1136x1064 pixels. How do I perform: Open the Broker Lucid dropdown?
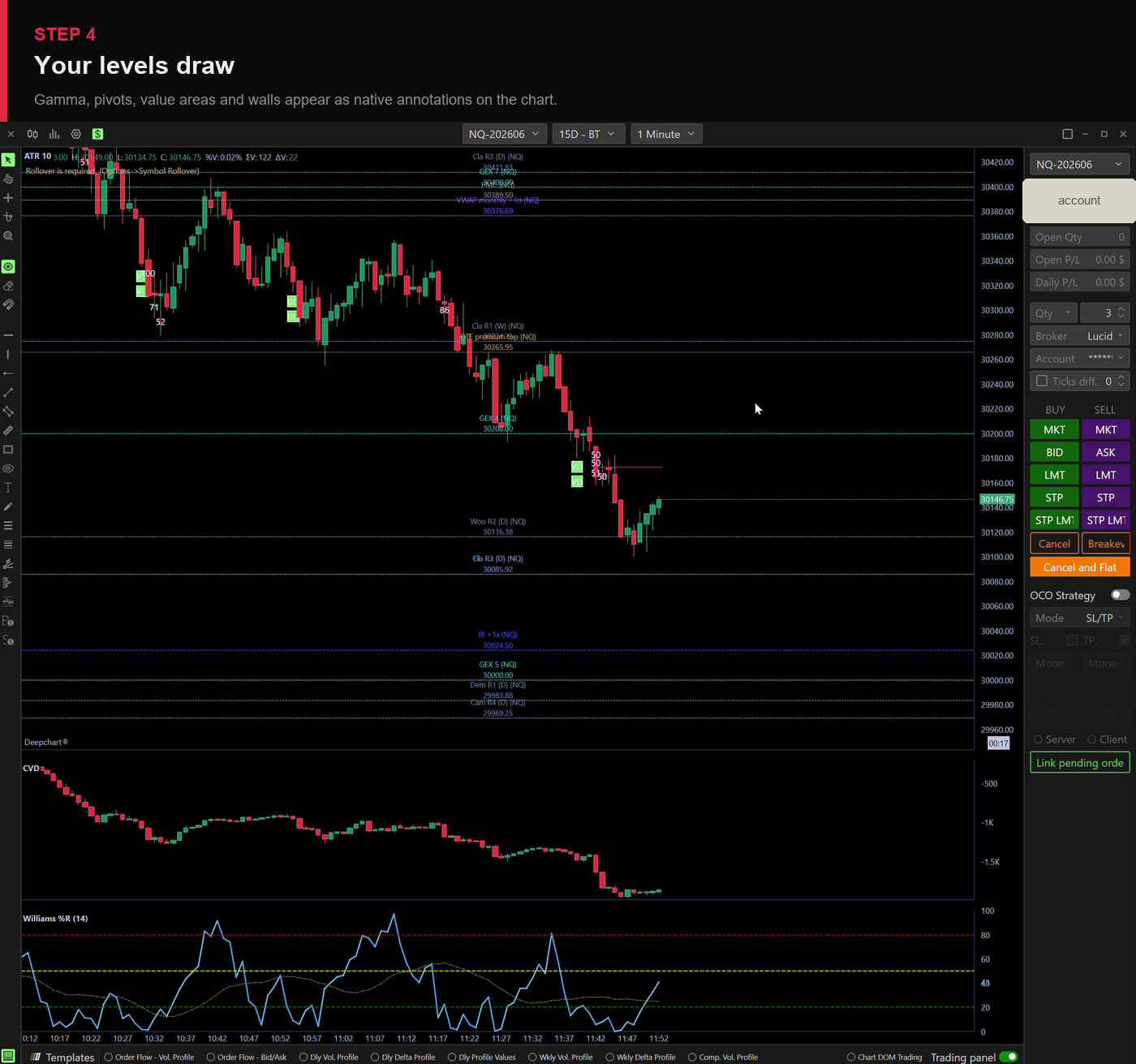(x=1079, y=336)
